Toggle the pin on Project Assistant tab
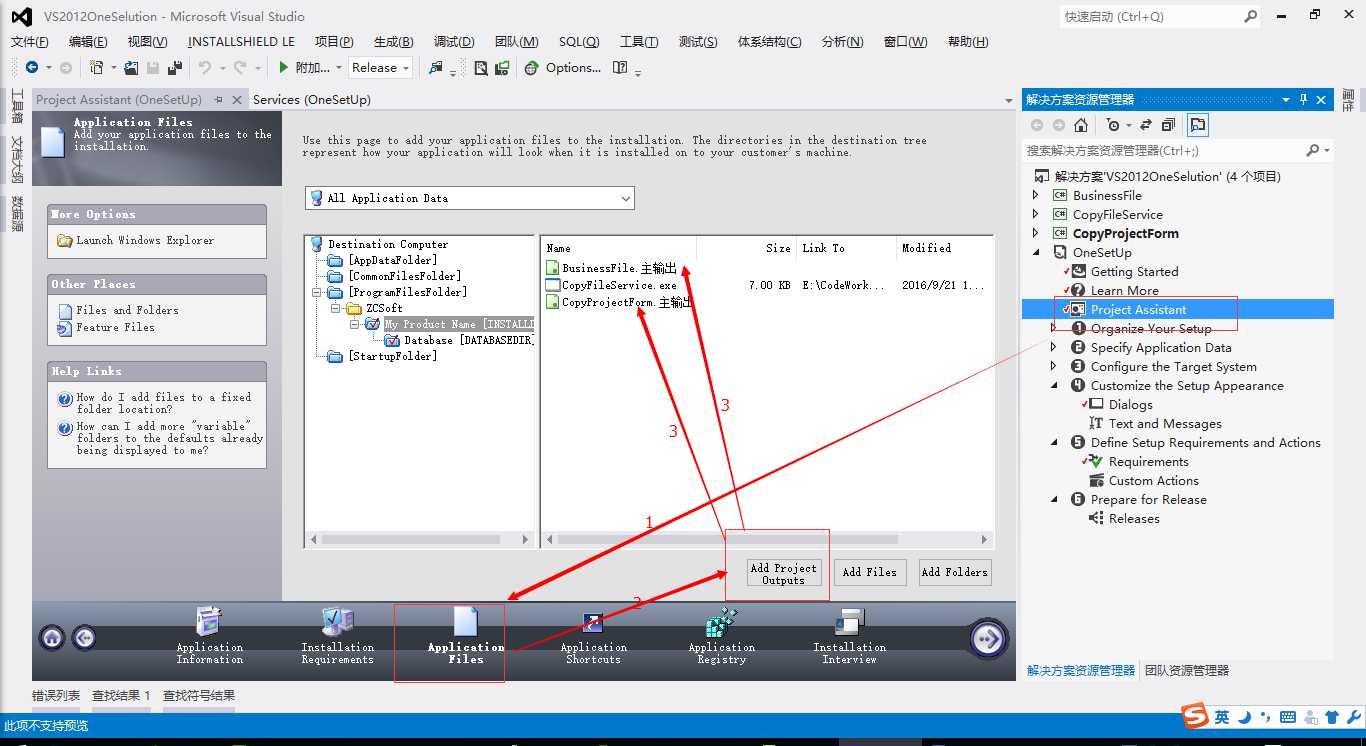This screenshot has height=746, width=1366. click(x=218, y=100)
